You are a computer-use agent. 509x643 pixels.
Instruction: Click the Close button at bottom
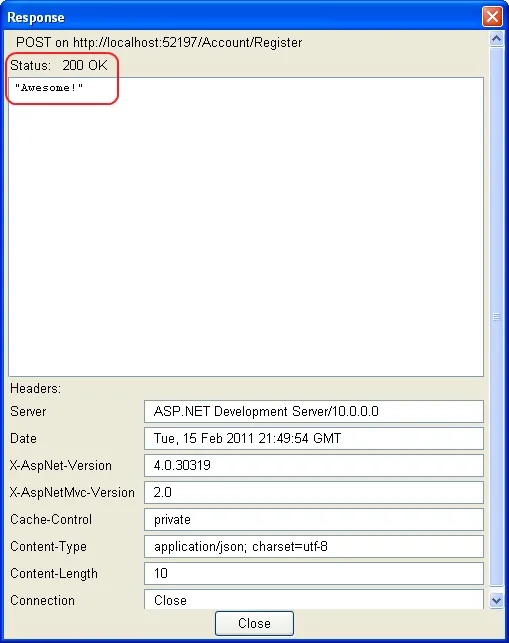coord(254,623)
